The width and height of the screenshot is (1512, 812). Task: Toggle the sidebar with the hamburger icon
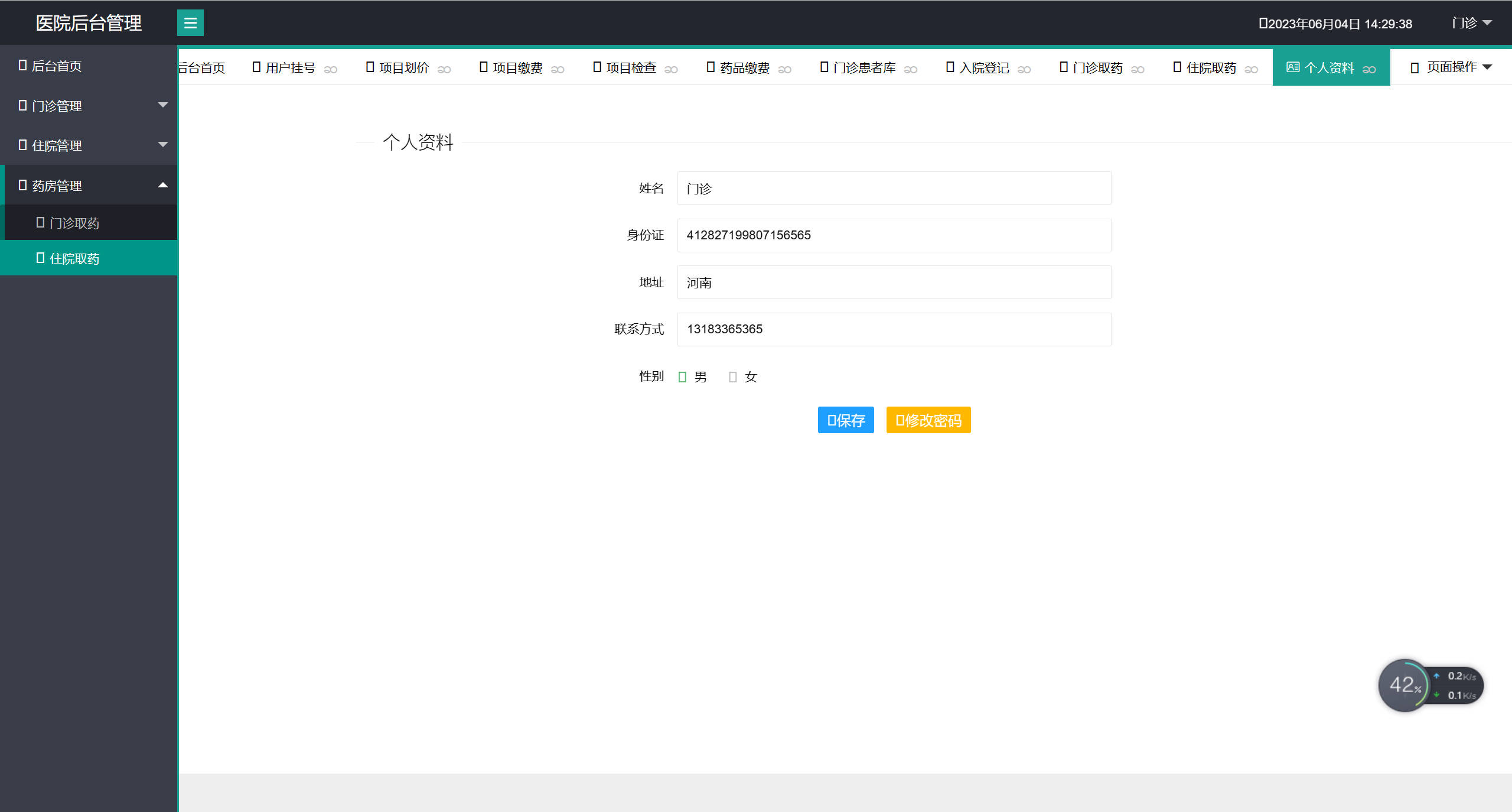(190, 23)
